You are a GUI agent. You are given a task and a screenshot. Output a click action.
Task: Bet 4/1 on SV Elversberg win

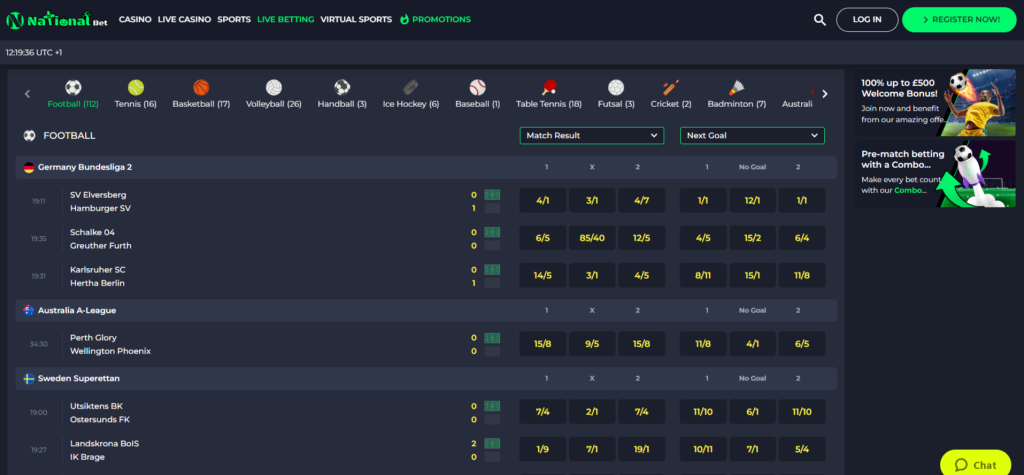pos(543,201)
